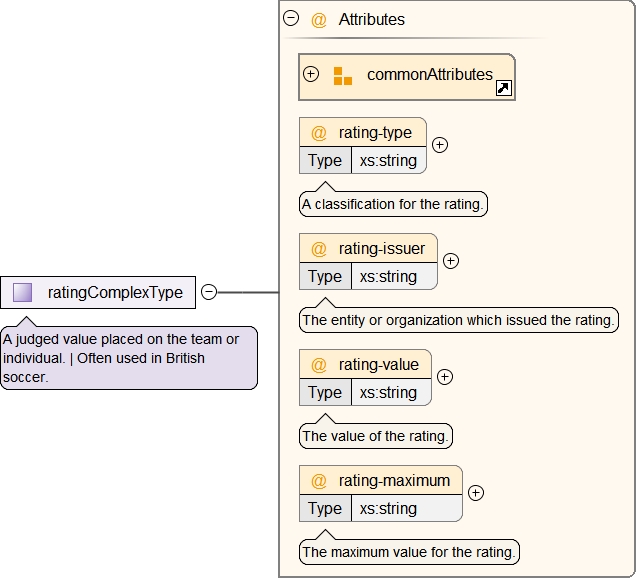
Task: Expand the rating-value attribute
Action: pos(445,377)
